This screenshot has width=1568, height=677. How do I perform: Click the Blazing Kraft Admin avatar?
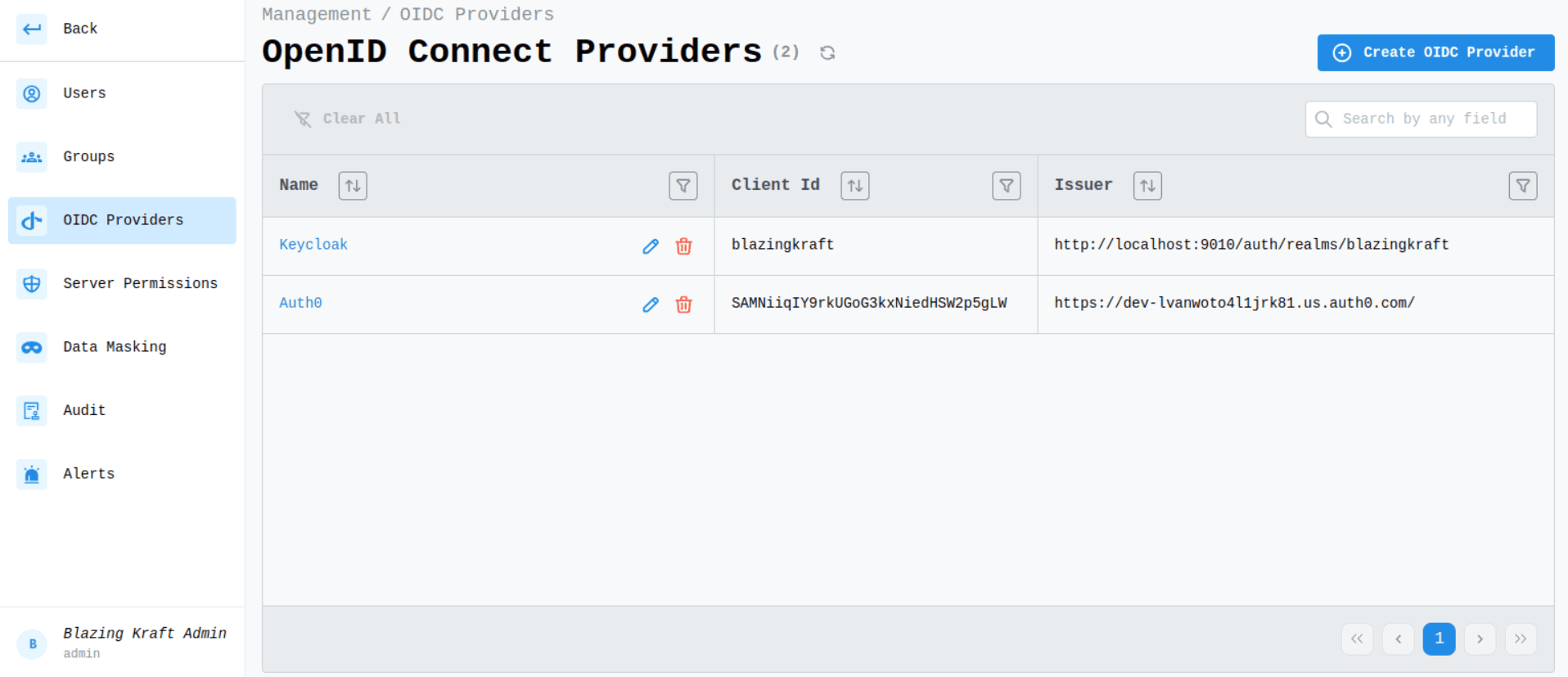click(33, 644)
